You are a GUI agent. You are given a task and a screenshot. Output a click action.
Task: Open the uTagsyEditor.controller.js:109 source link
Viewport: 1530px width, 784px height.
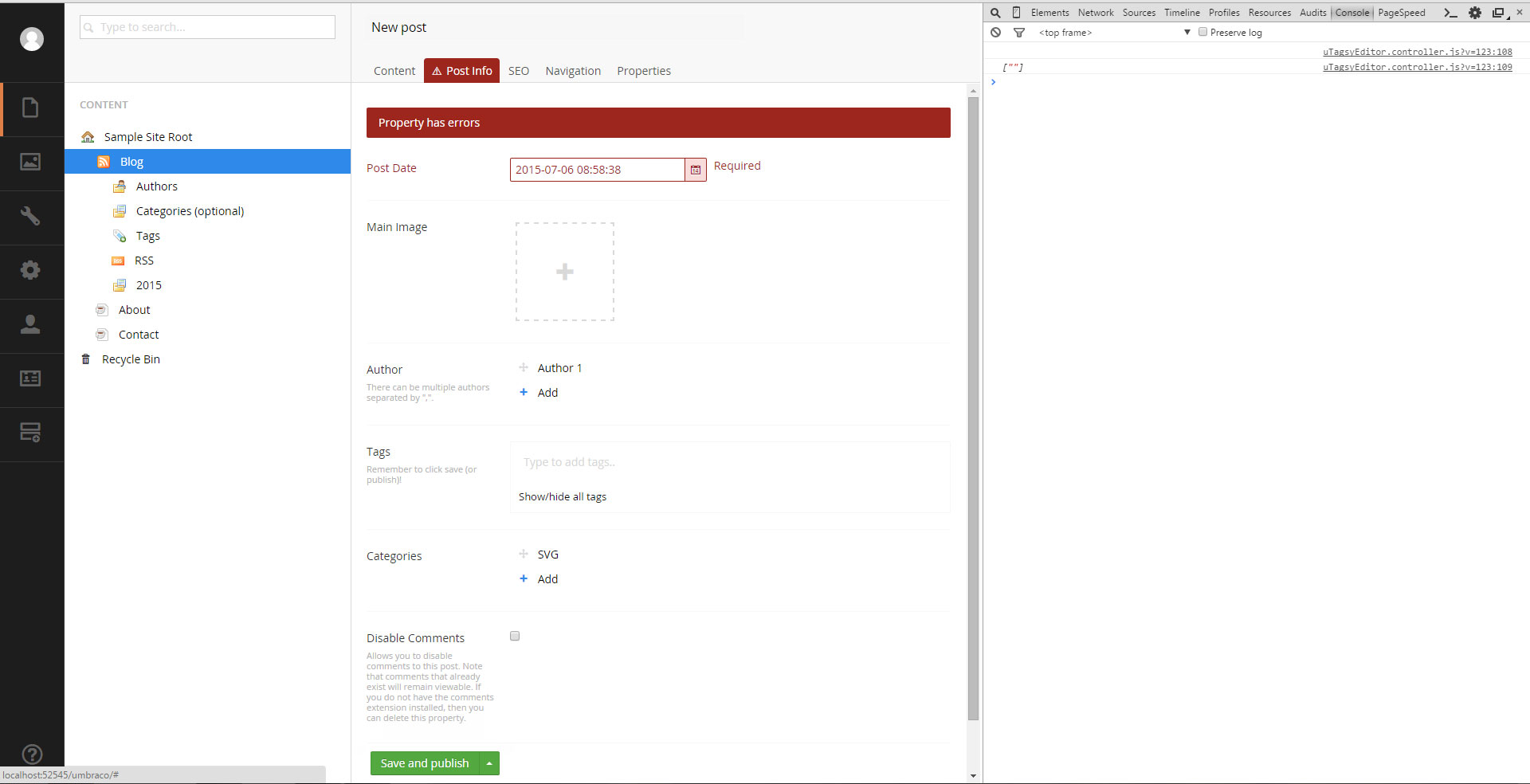coord(1418,67)
